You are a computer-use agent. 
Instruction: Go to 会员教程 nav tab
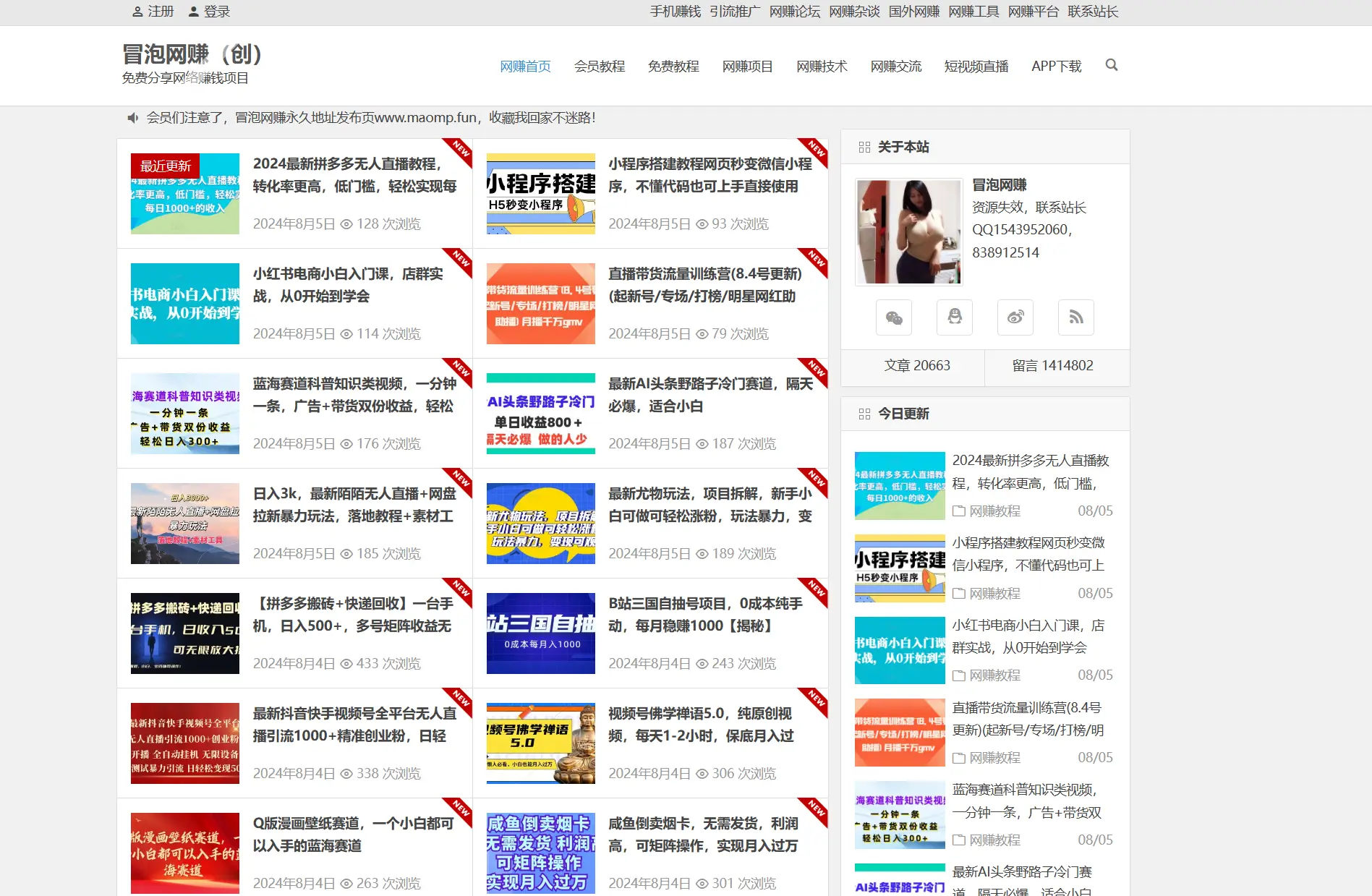(600, 67)
